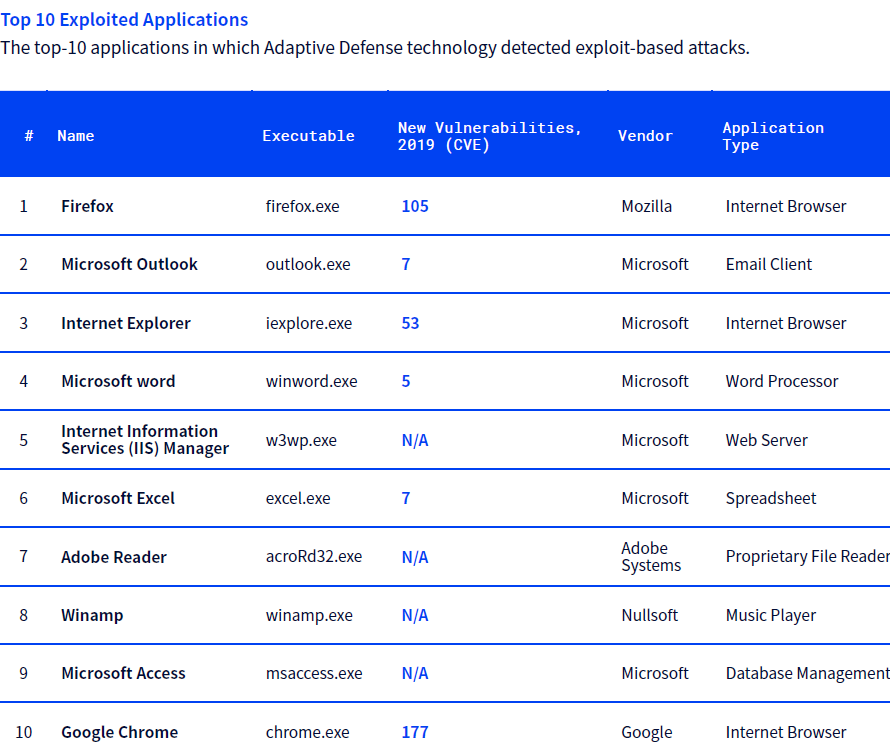
Task: Click the Top 10 Exploited Applications heading
Action: coord(124,20)
